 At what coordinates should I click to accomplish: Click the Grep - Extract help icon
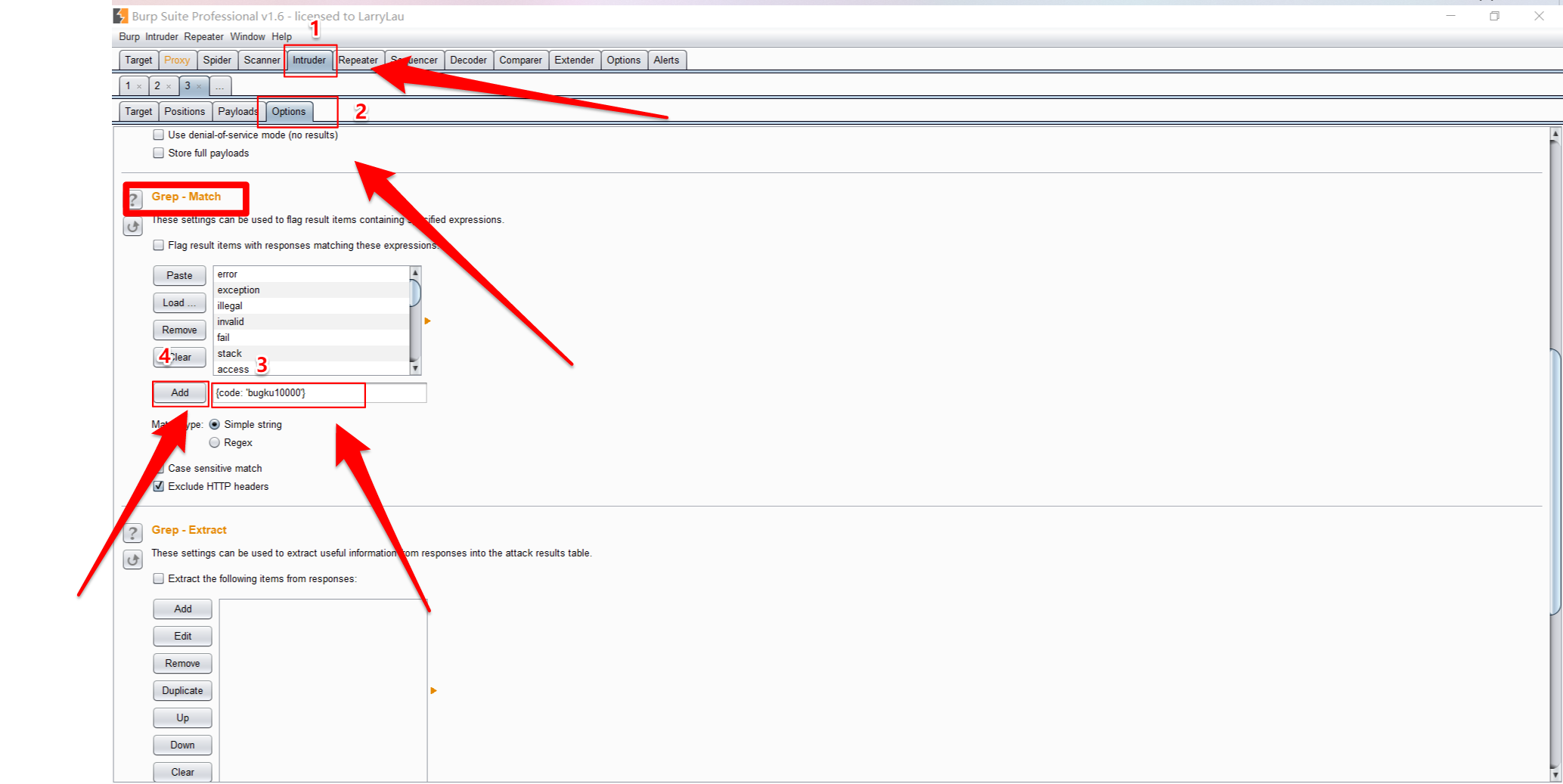[133, 533]
